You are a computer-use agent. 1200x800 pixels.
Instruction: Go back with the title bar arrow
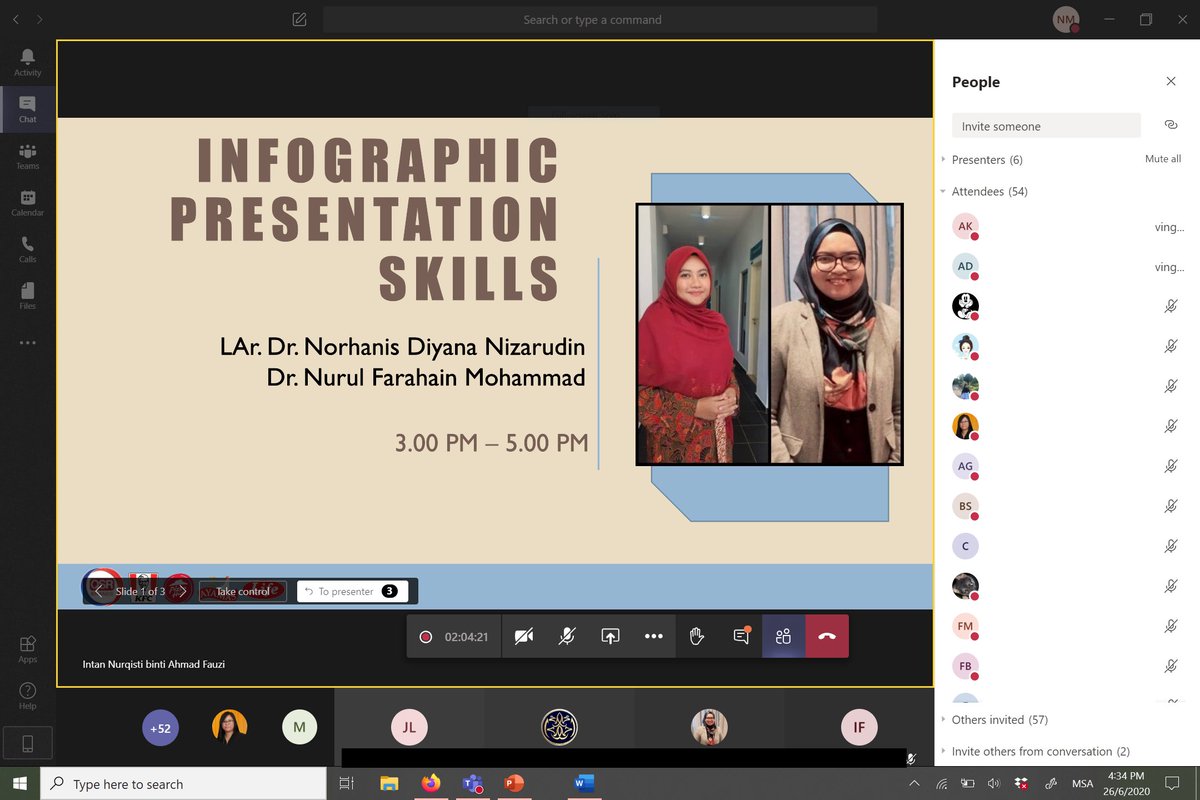16,19
